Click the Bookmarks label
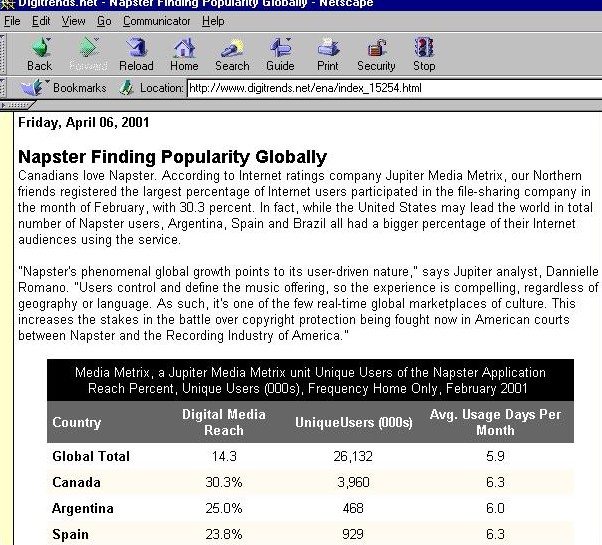602x545 pixels. click(79, 88)
